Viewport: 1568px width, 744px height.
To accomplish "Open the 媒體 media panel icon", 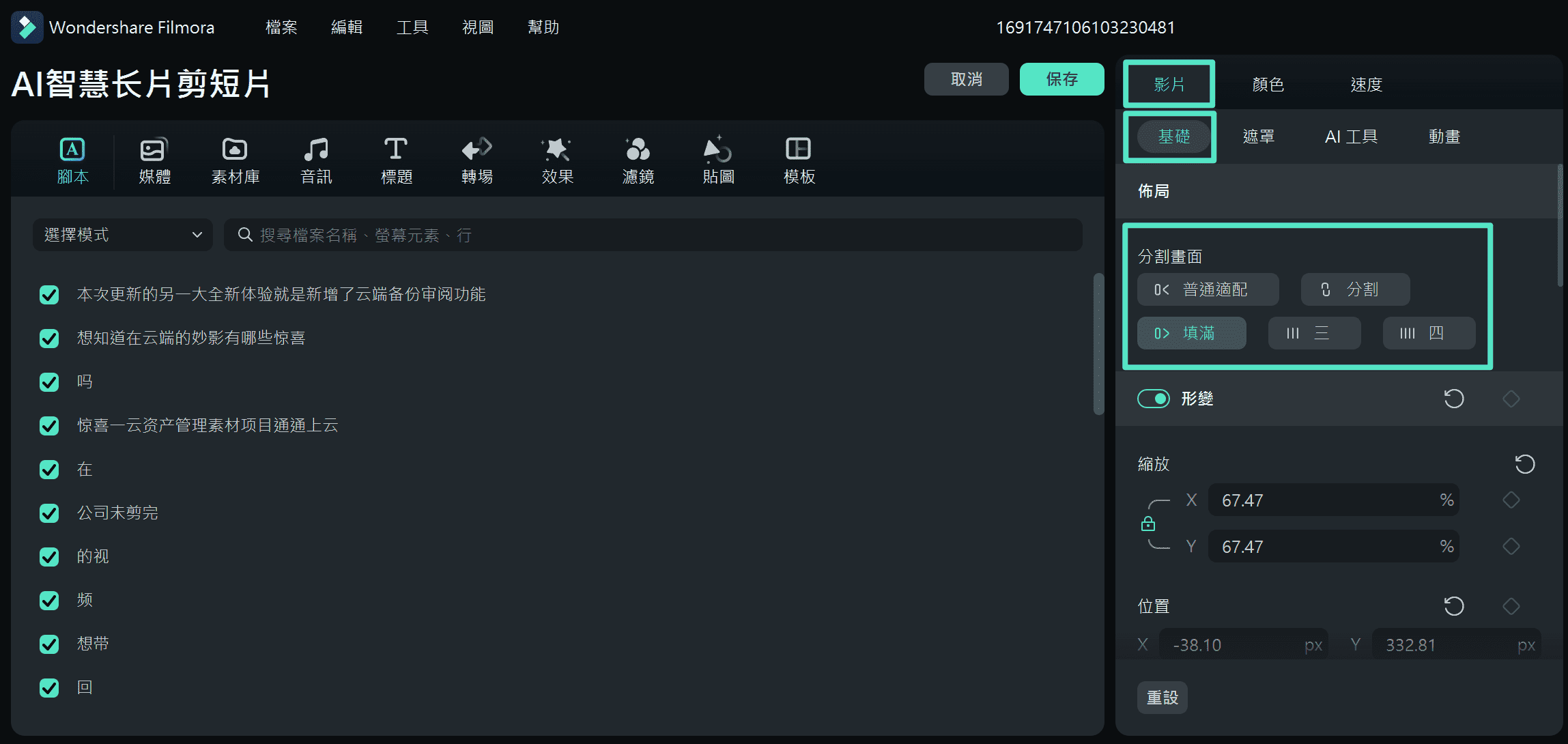I will (154, 149).
